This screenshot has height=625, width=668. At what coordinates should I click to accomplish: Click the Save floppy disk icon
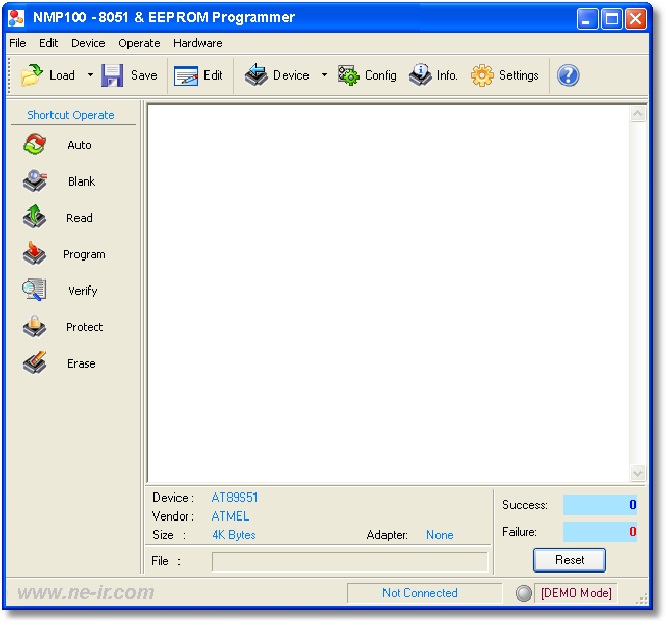tap(112, 75)
